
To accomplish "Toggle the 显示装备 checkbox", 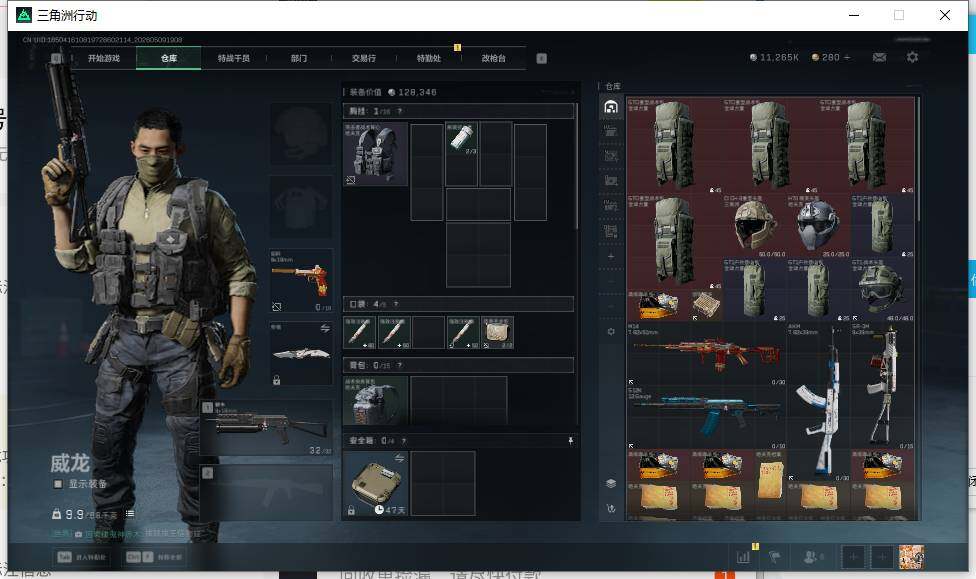I will (x=58, y=484).
